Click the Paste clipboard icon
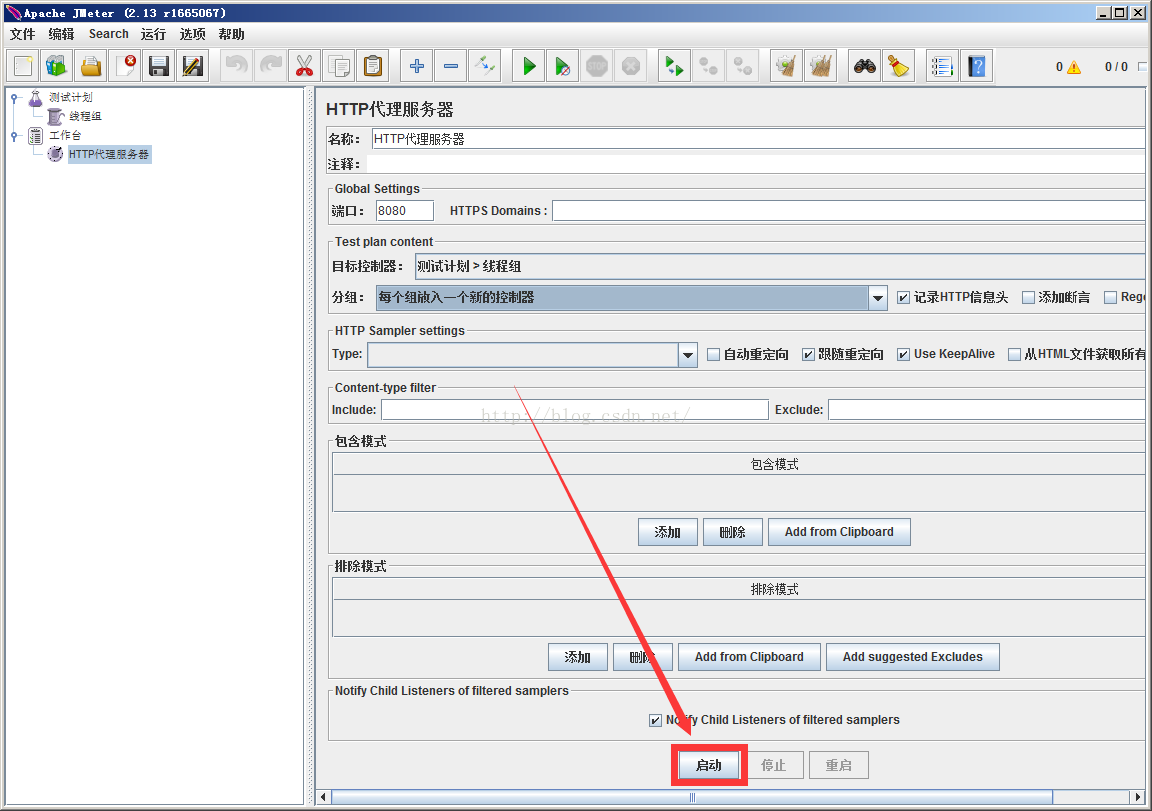Viewport: 1152px width, 811px height. pyautogui.click(x=372, y=66)
